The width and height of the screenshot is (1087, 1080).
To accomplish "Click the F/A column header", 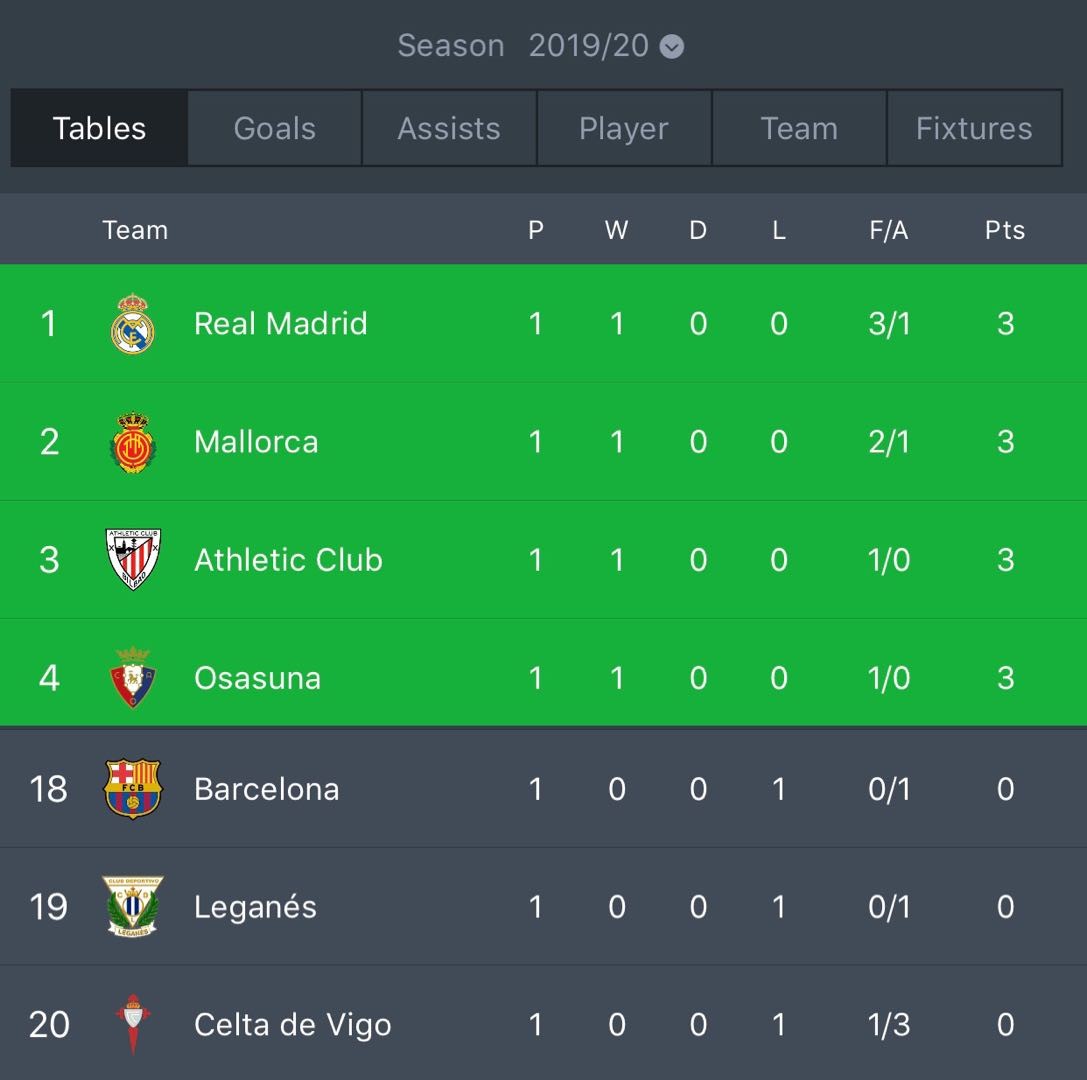I will pyautogui.click(x=889, y=229).
